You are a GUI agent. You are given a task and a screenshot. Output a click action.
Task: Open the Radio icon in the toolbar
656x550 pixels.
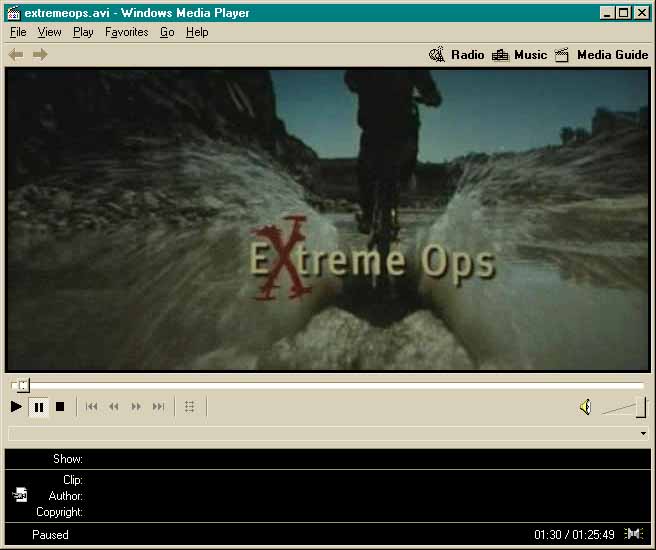437,55
